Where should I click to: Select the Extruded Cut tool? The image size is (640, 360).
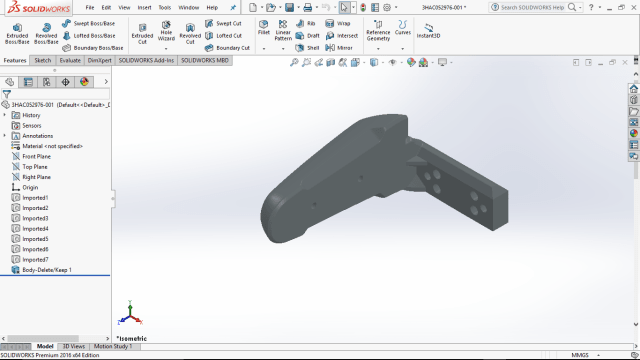click(142, 33)
